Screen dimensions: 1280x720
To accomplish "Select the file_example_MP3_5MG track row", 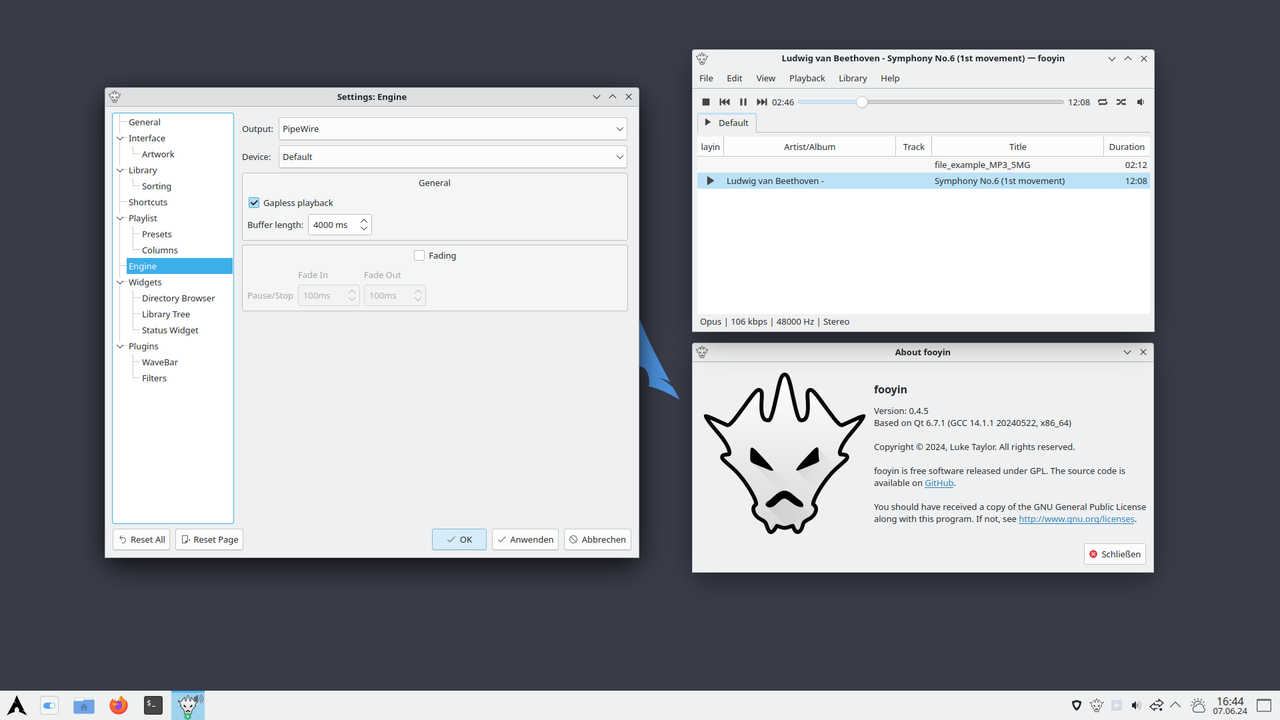I will click(923, 164).
